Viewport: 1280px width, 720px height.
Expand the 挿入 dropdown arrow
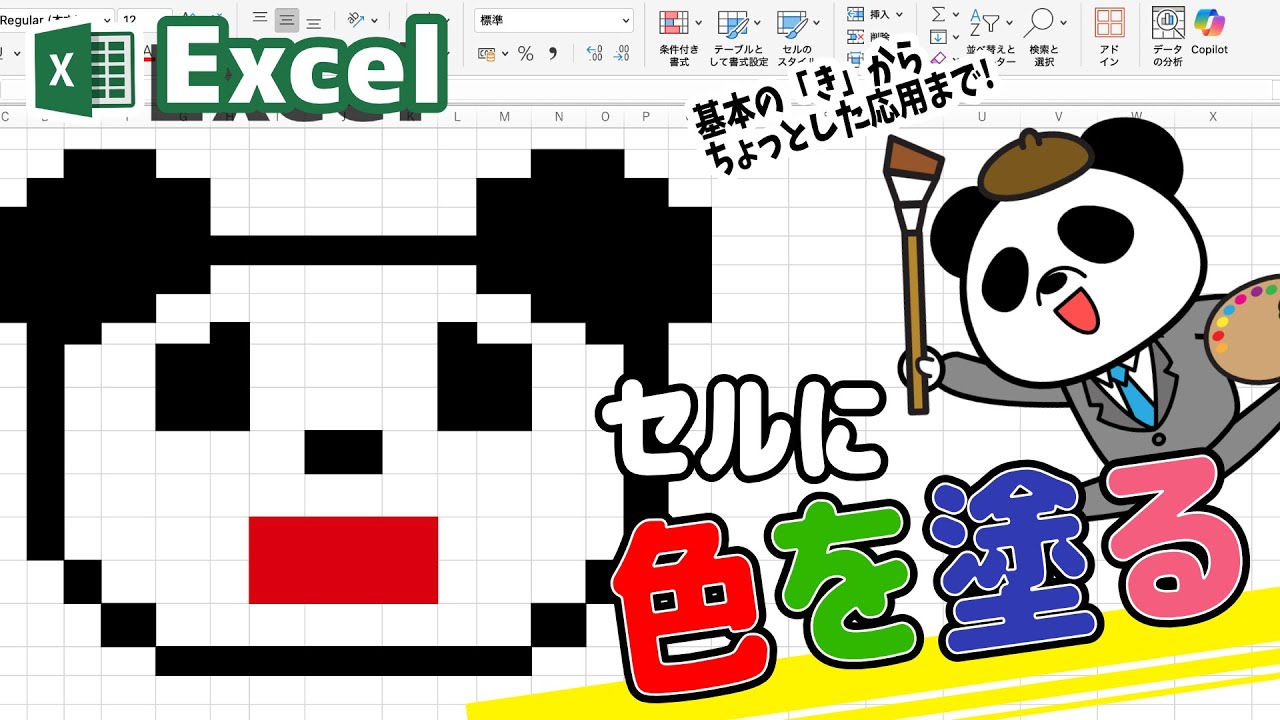899,15
